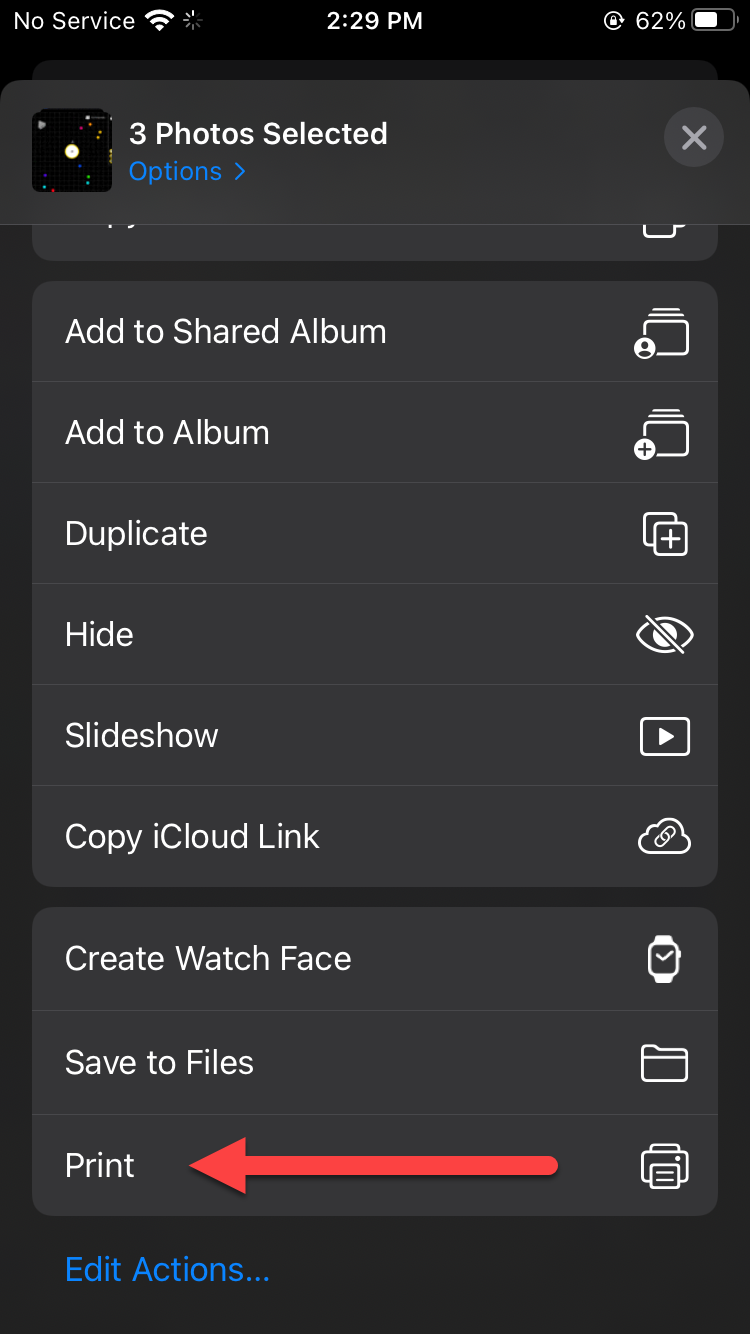Select Add to Shared Album
The width and height of the screenshot is (750, 1334).
(226, 332)
